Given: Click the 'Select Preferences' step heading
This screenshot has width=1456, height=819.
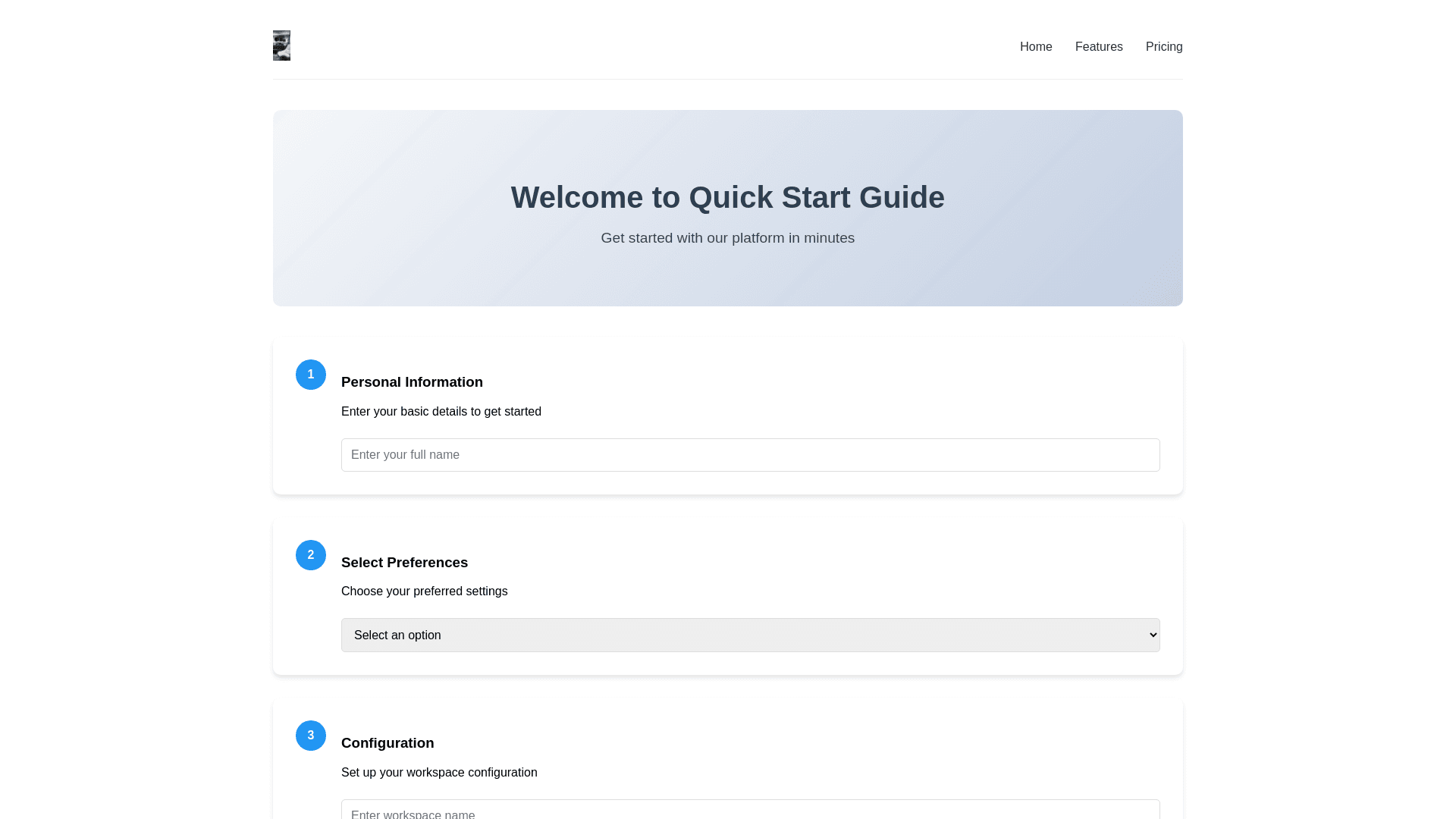Looking at the screenshot, I should click(404, 563).
